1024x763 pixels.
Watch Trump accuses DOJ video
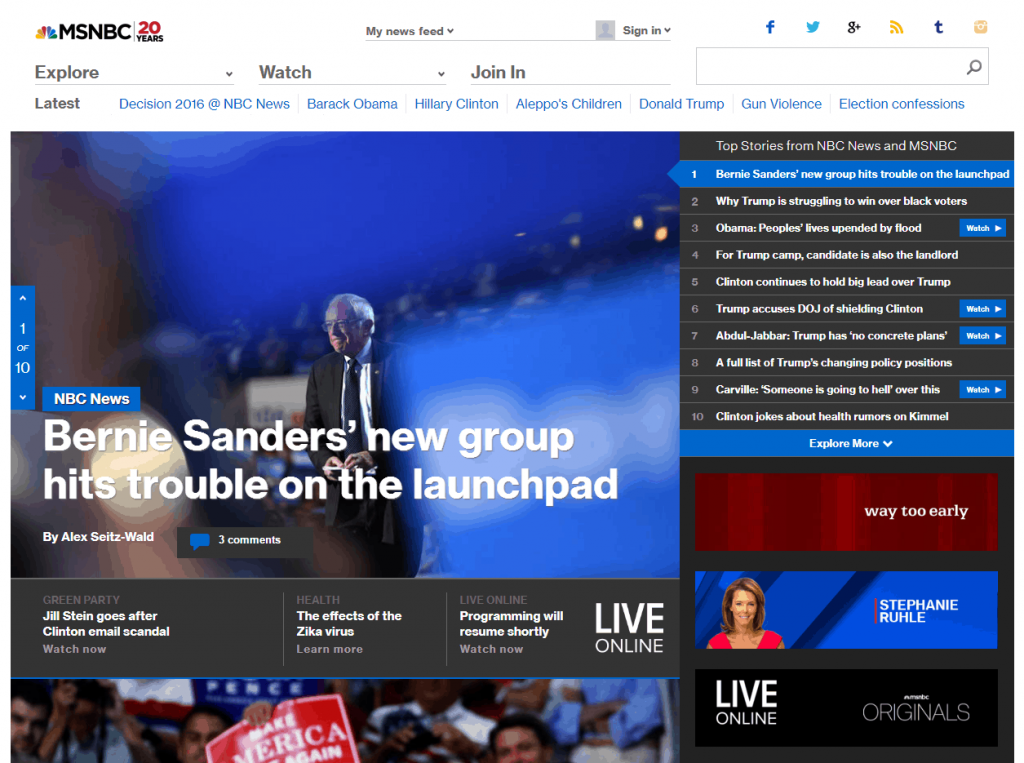982,309
